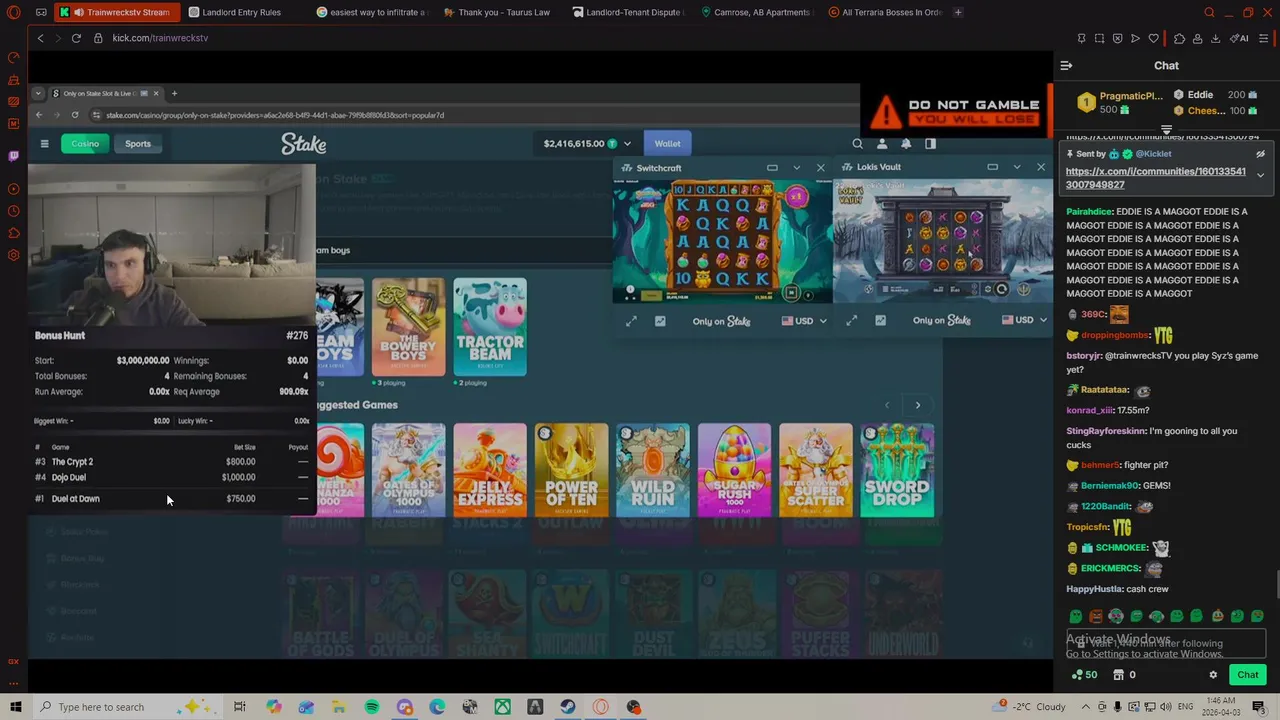
Task: Open Windows notification center
Action: (x=1259, y=707)
